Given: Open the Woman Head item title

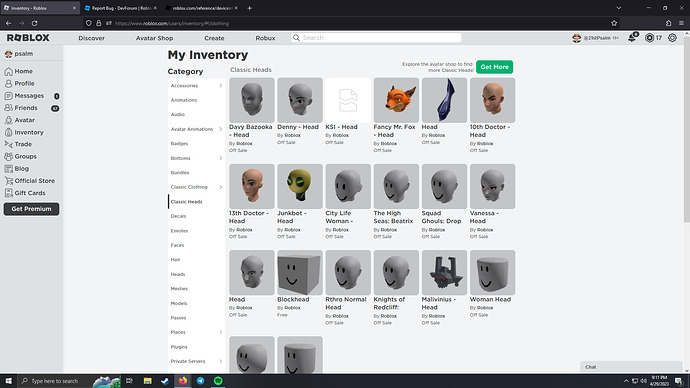Looking at the screenshot, I should pos(490,300).
